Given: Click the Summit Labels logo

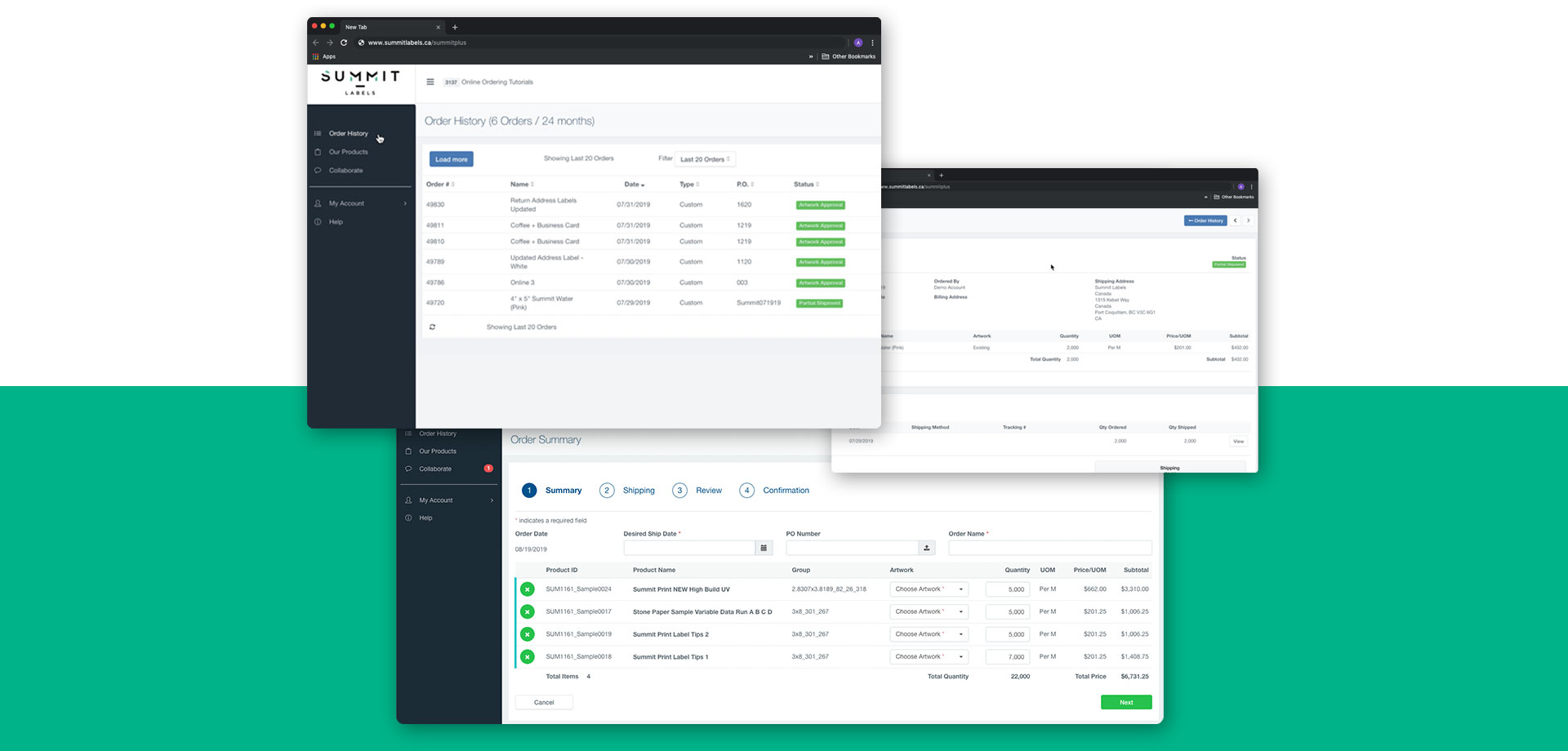Looking at the screenshot, I should pyautogui.click(x=360, y=82).
